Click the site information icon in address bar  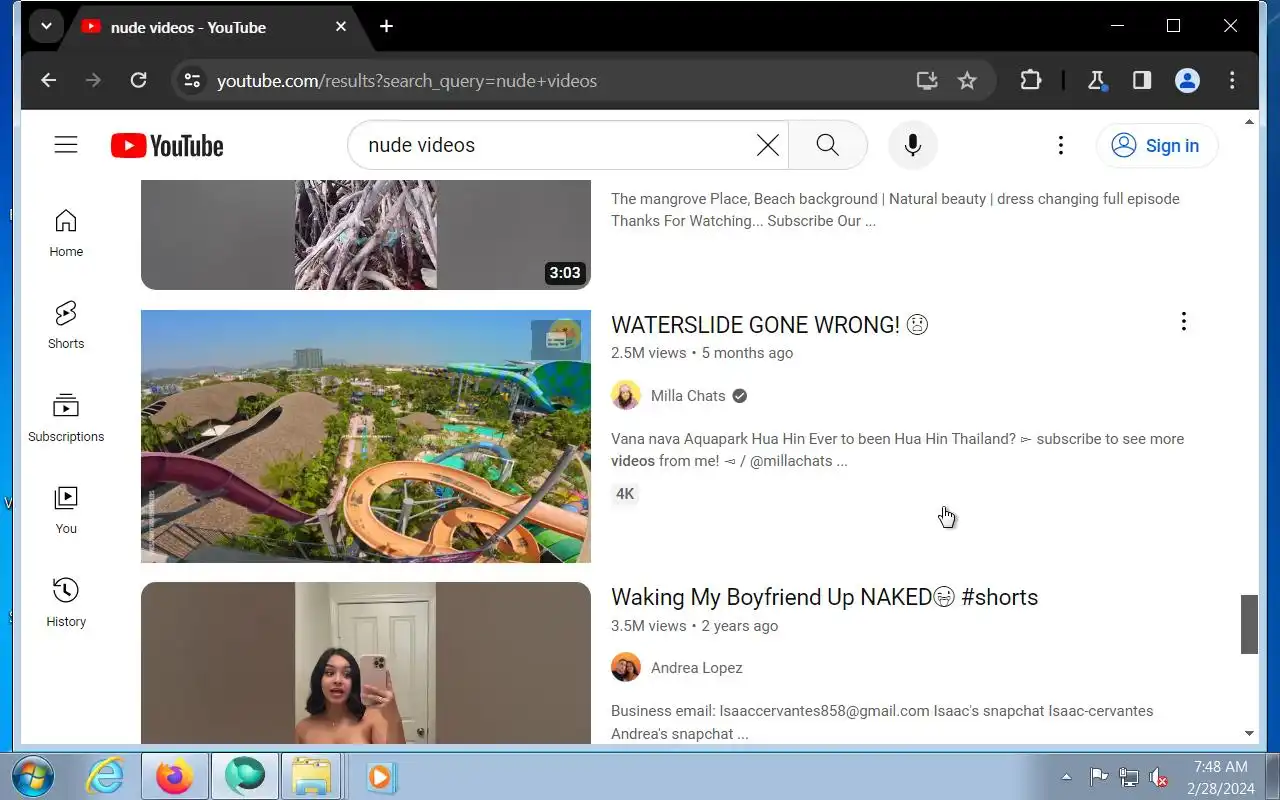tap(192, 81)
